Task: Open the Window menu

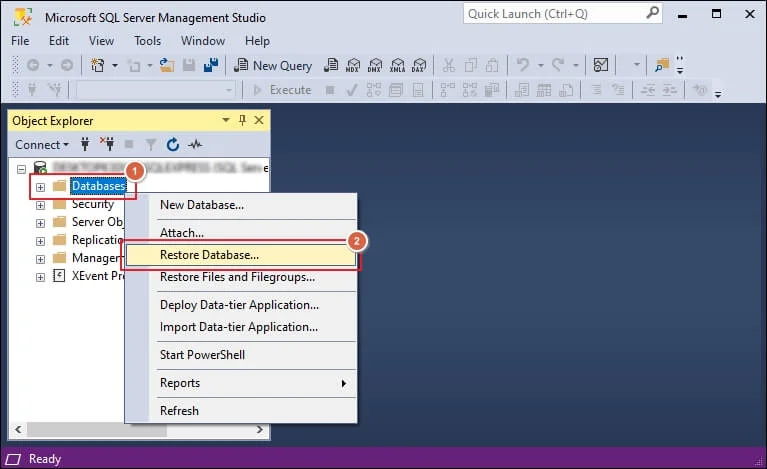Action: click(x=203, y=41)
